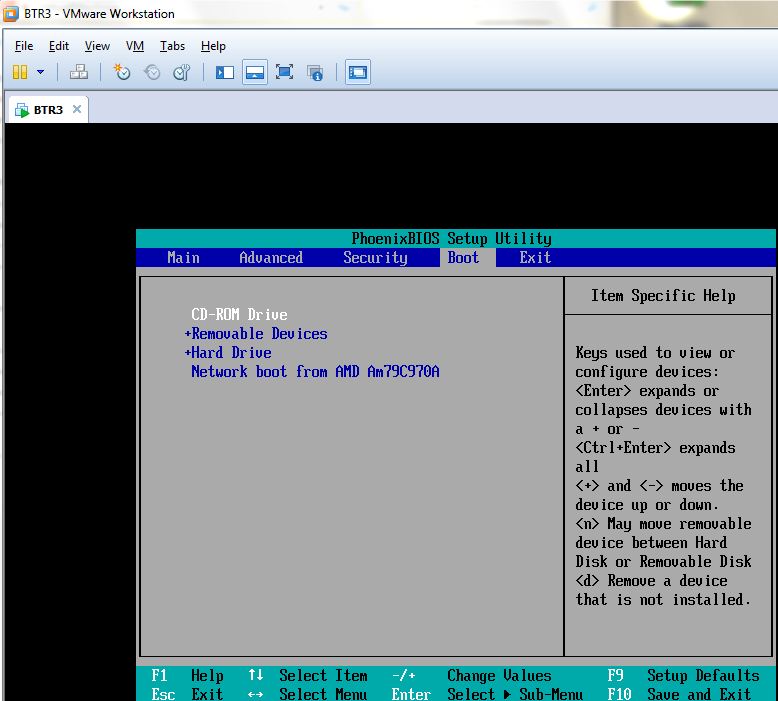Pause the virtual machine using the yellow pause icon

pyautogui.click(x=20, y=72)
